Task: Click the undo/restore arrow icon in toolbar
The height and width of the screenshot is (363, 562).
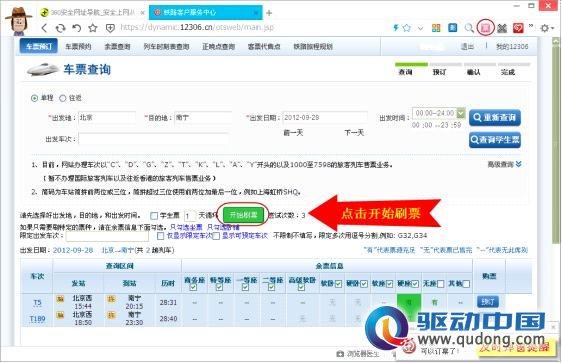Action: click(x=76, y=28)
